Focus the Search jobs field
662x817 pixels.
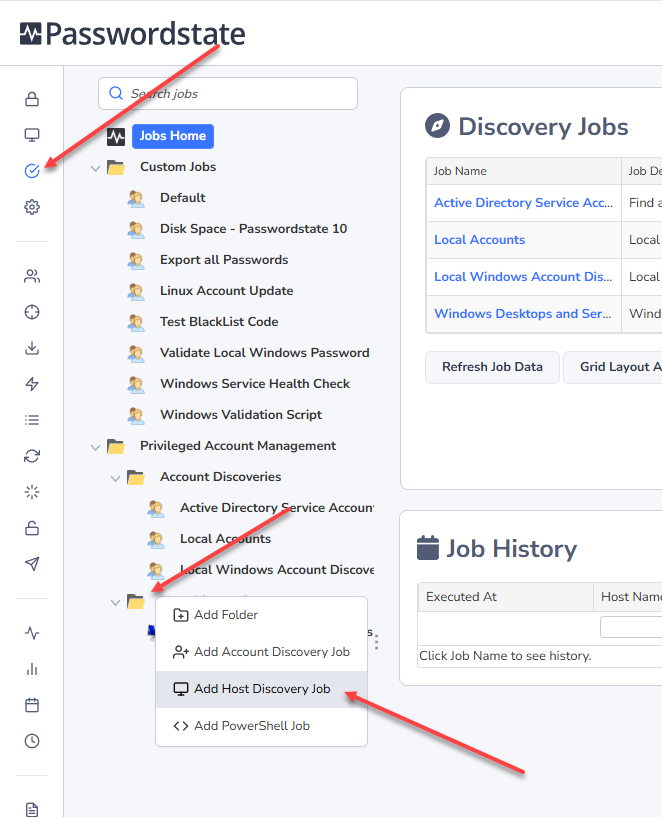point(228,93)
